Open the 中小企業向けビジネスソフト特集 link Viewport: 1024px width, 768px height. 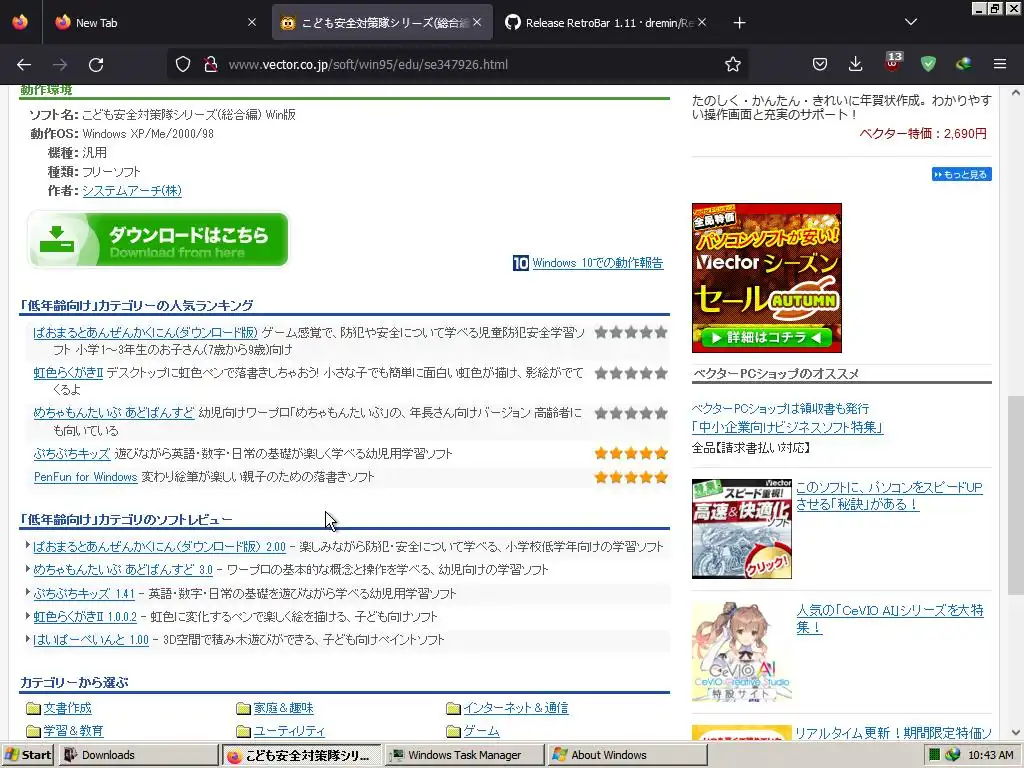[788, 427]
